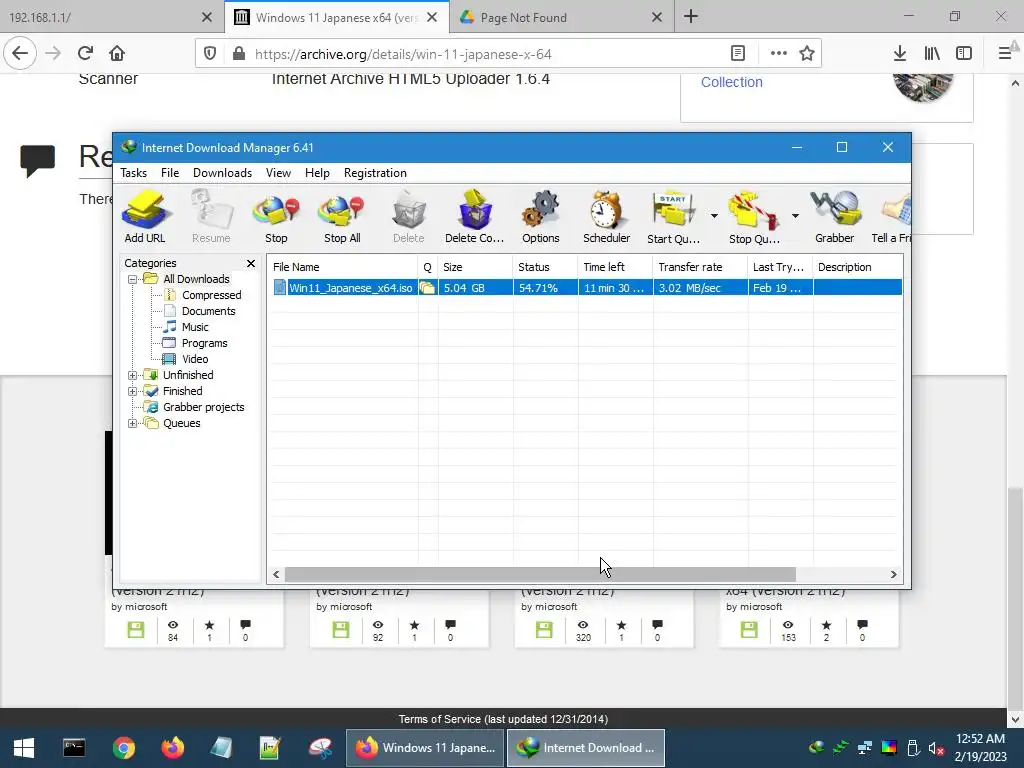Screen dimensions: 1024x768
Task: Select Win11_Japanese_x64.iso download row
Action: coord(586,288)
